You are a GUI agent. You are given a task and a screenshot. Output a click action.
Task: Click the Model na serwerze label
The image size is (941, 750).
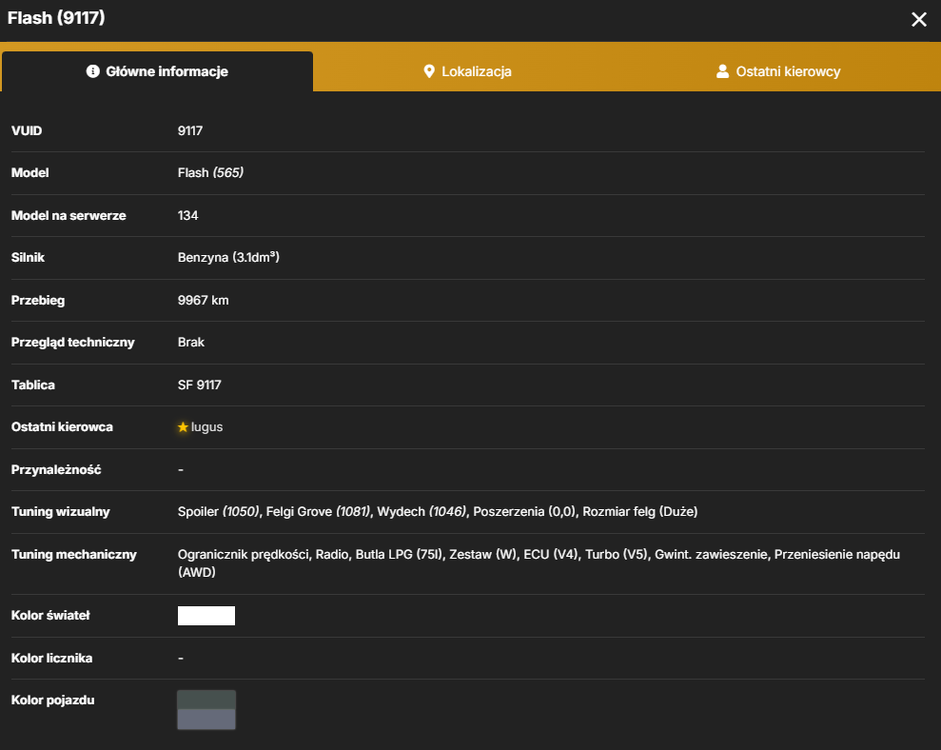point(69,215)
